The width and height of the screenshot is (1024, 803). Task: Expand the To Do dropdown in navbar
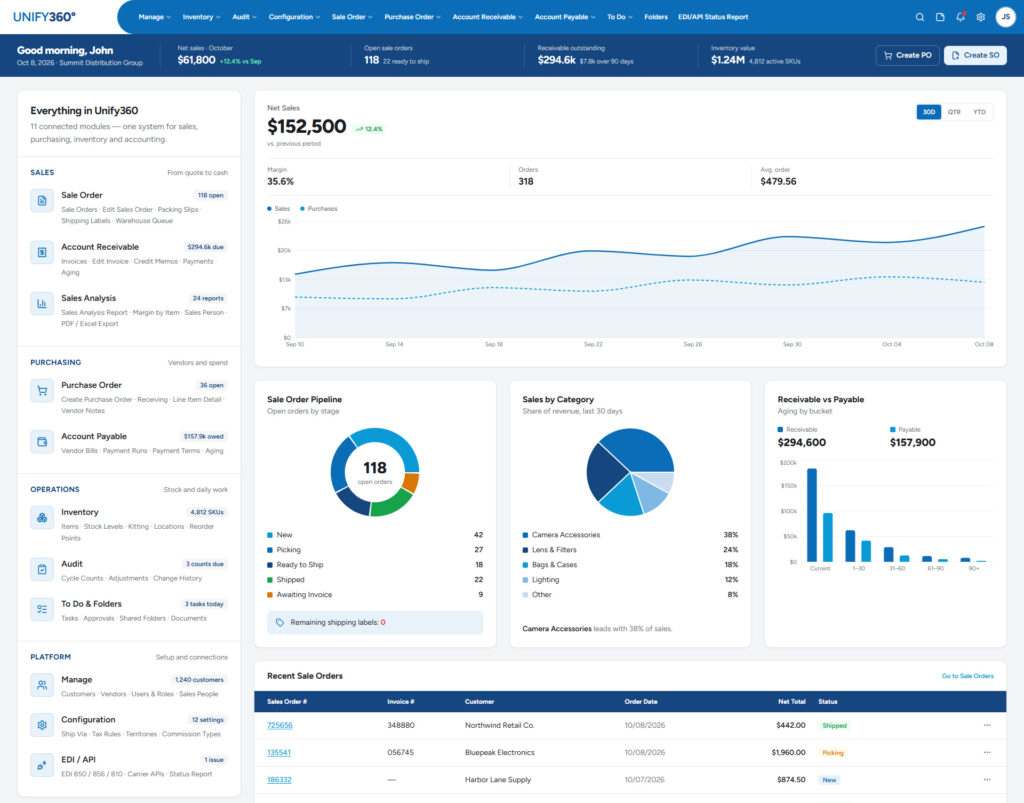tap(619, 17)
